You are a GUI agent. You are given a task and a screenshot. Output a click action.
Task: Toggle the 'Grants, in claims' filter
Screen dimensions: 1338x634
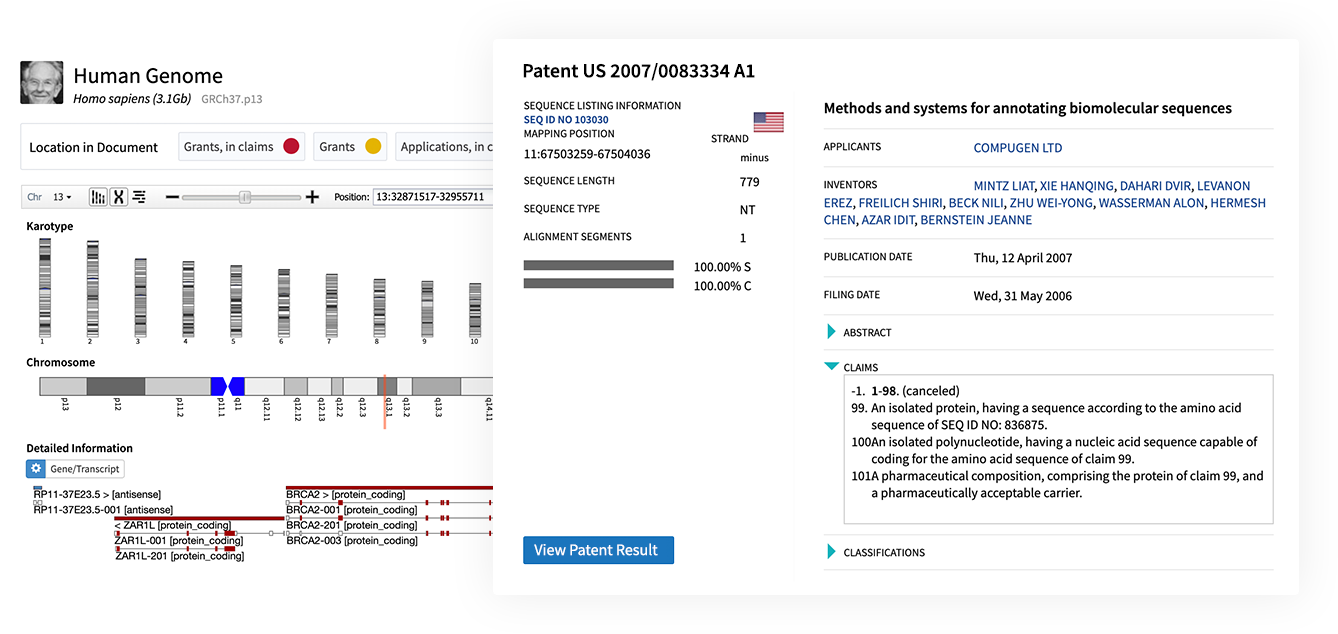(x=241, y=147)
